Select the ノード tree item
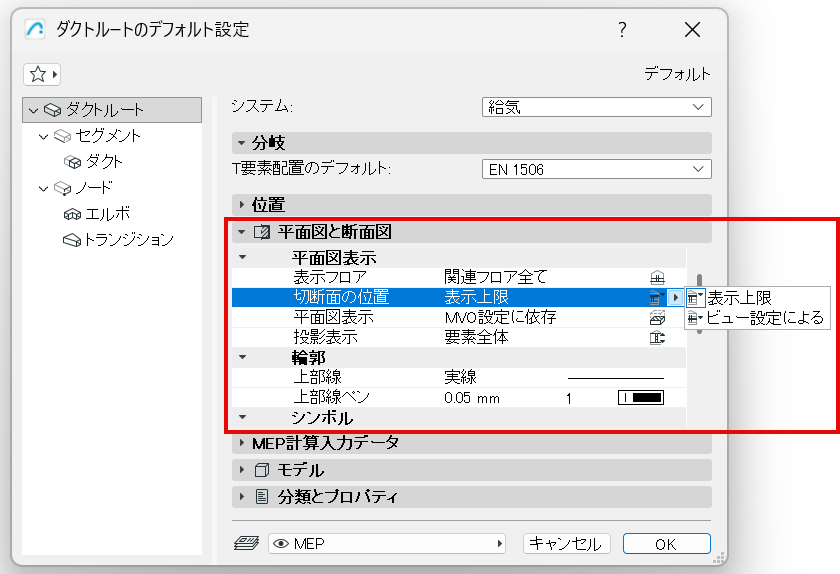Image resolution: width=840 pixels, height=574 pixels. 94,188
